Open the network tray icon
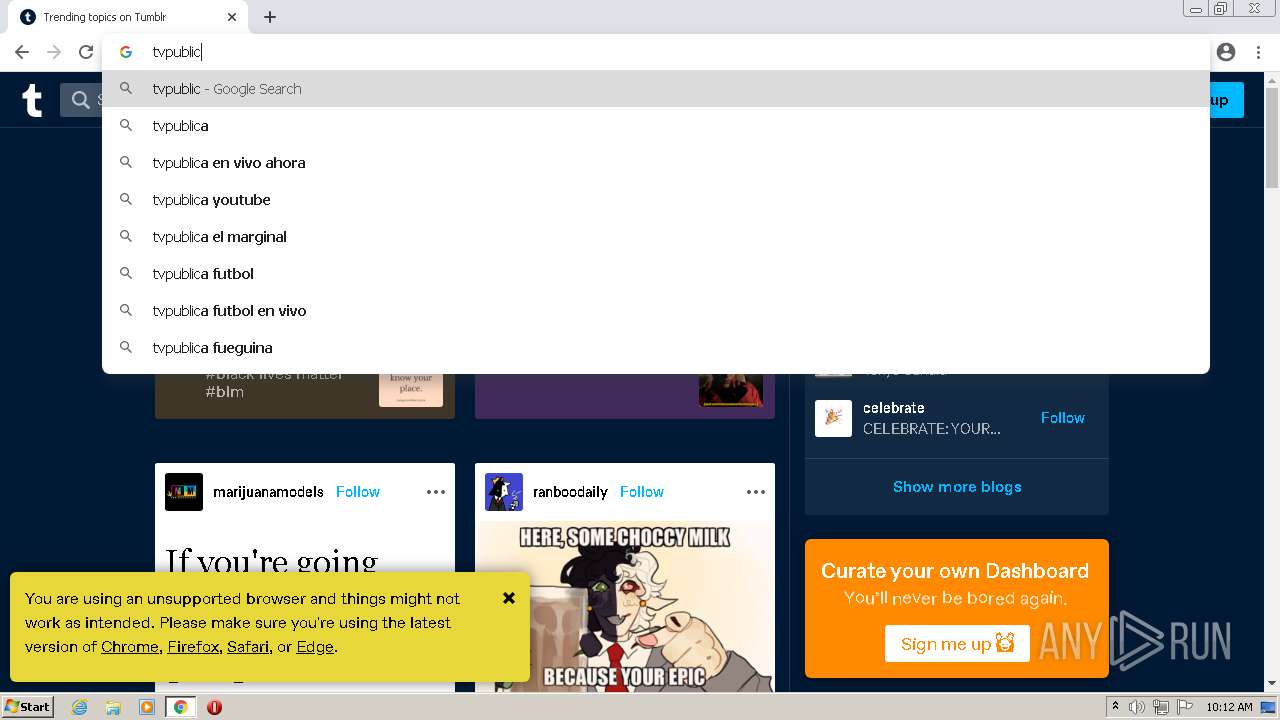 (1160, 707)
